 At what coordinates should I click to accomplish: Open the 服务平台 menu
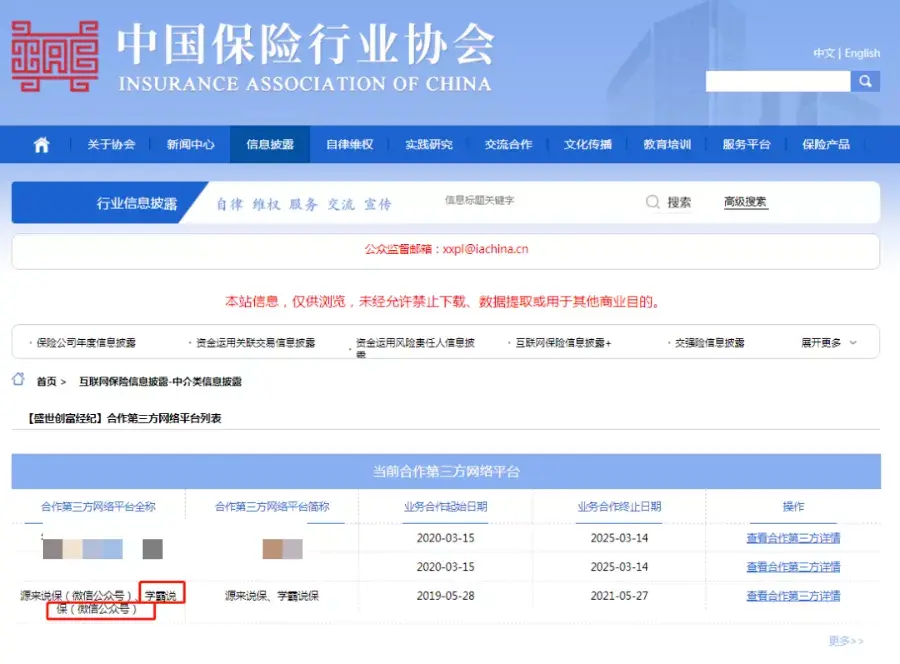click(x=746, y=145)
